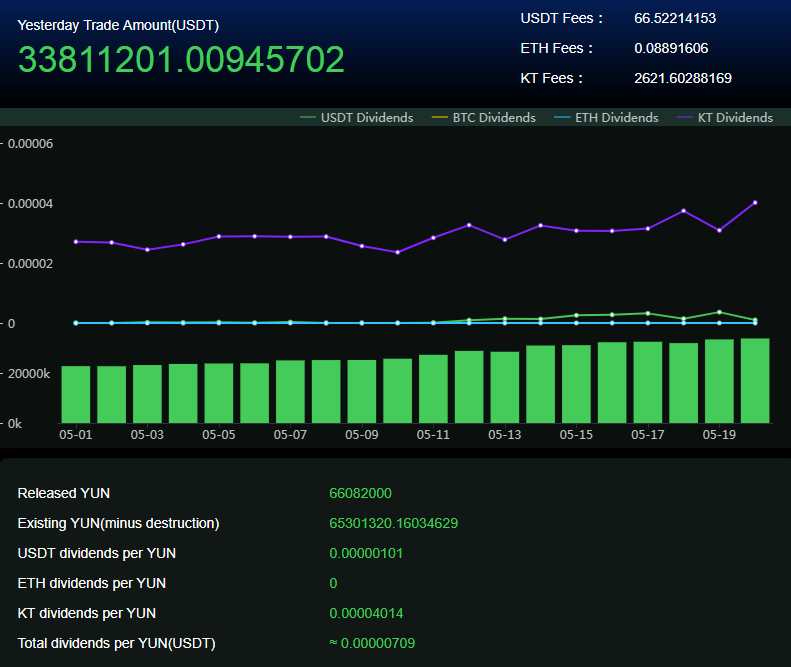Viewport: 791px width, 667px height.
Task: Click the green volume bar for 05-13
Action: [x=505, y=387]
